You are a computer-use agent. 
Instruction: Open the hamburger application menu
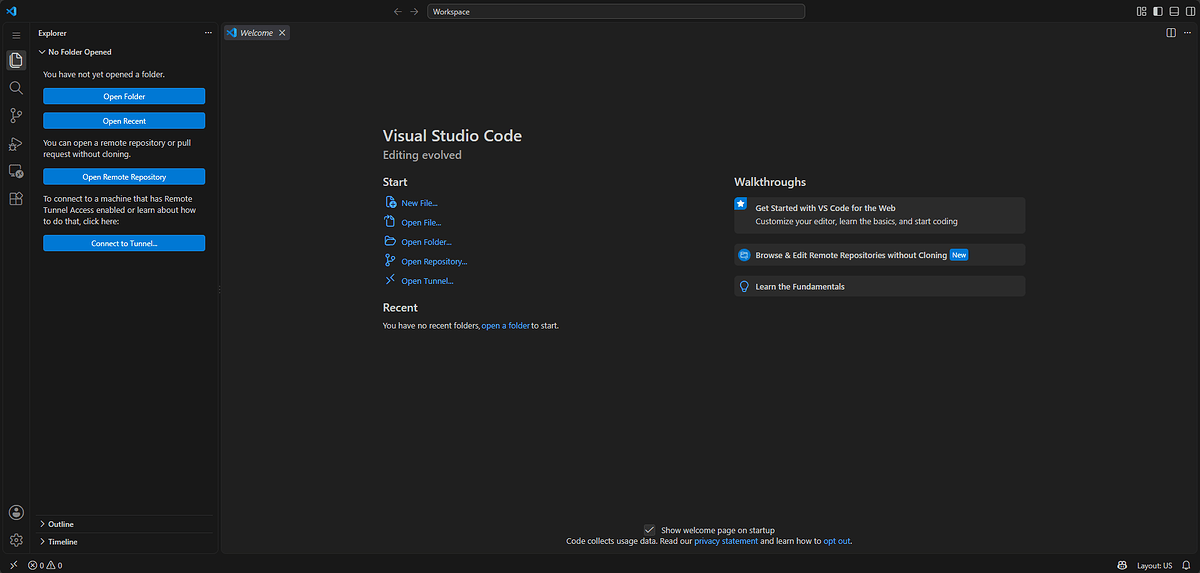[16, 35]
